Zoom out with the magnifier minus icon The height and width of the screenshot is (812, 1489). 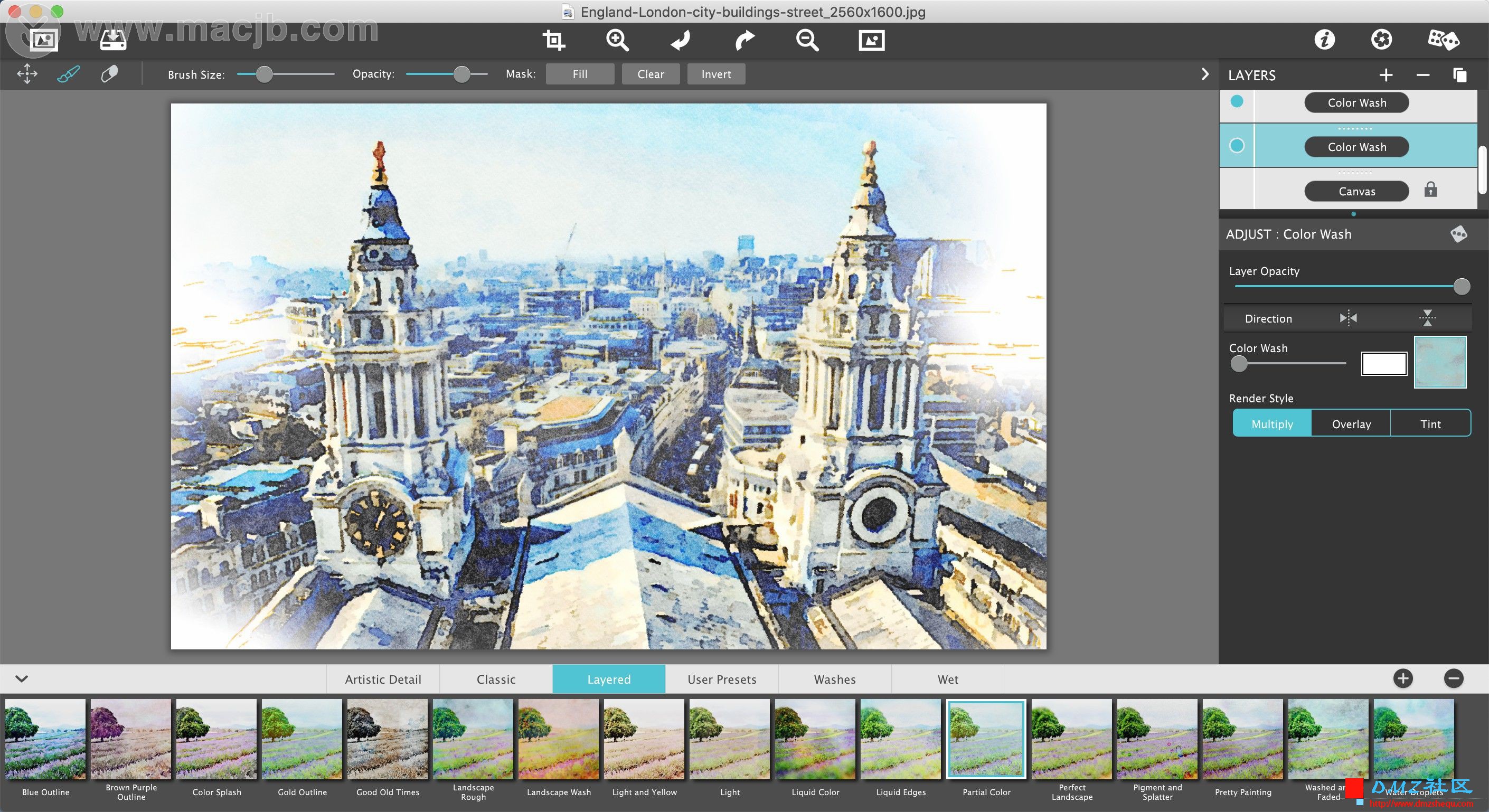tap(807, 41)
